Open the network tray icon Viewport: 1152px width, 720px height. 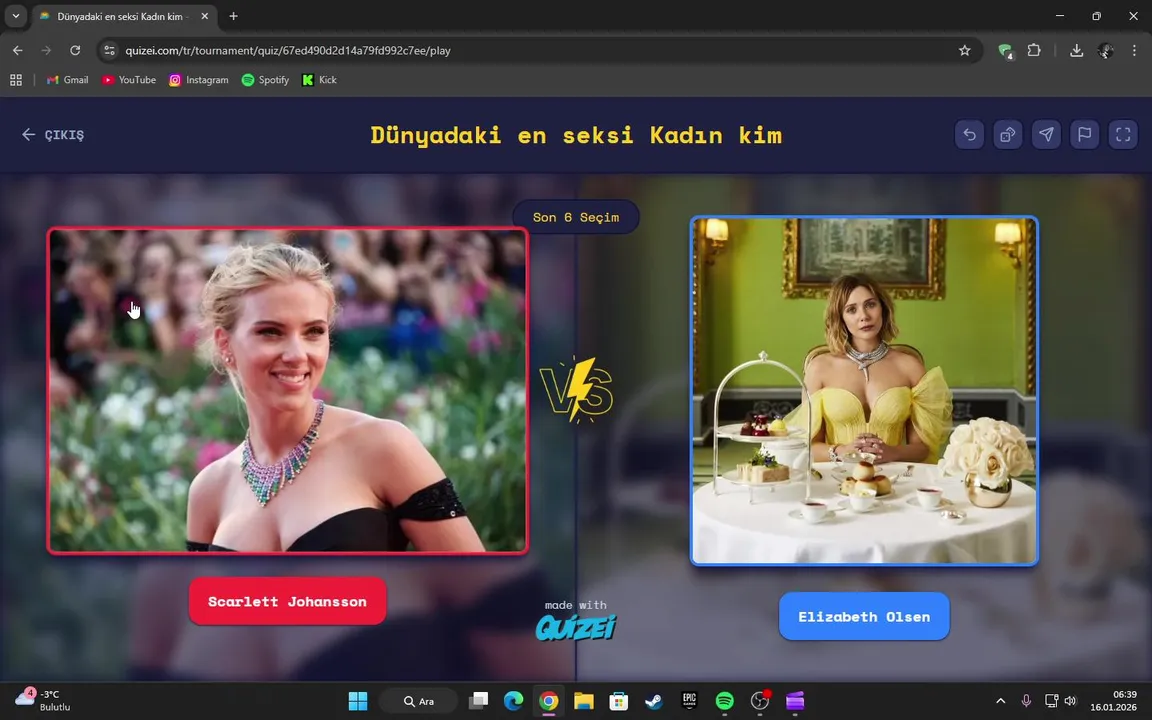[x=1051, y=701]
